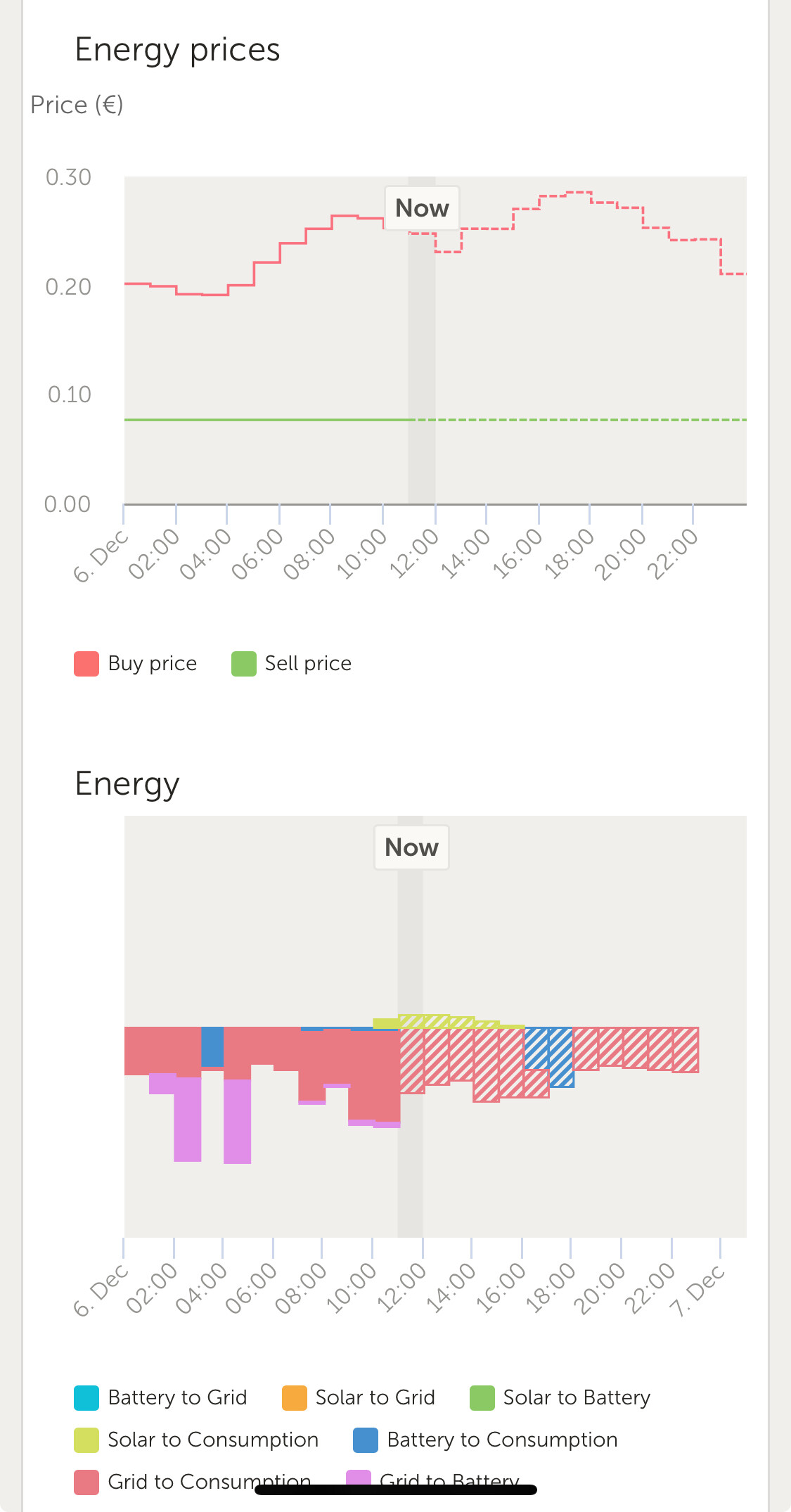Click the 0.30 price axis label

[68, 177]
